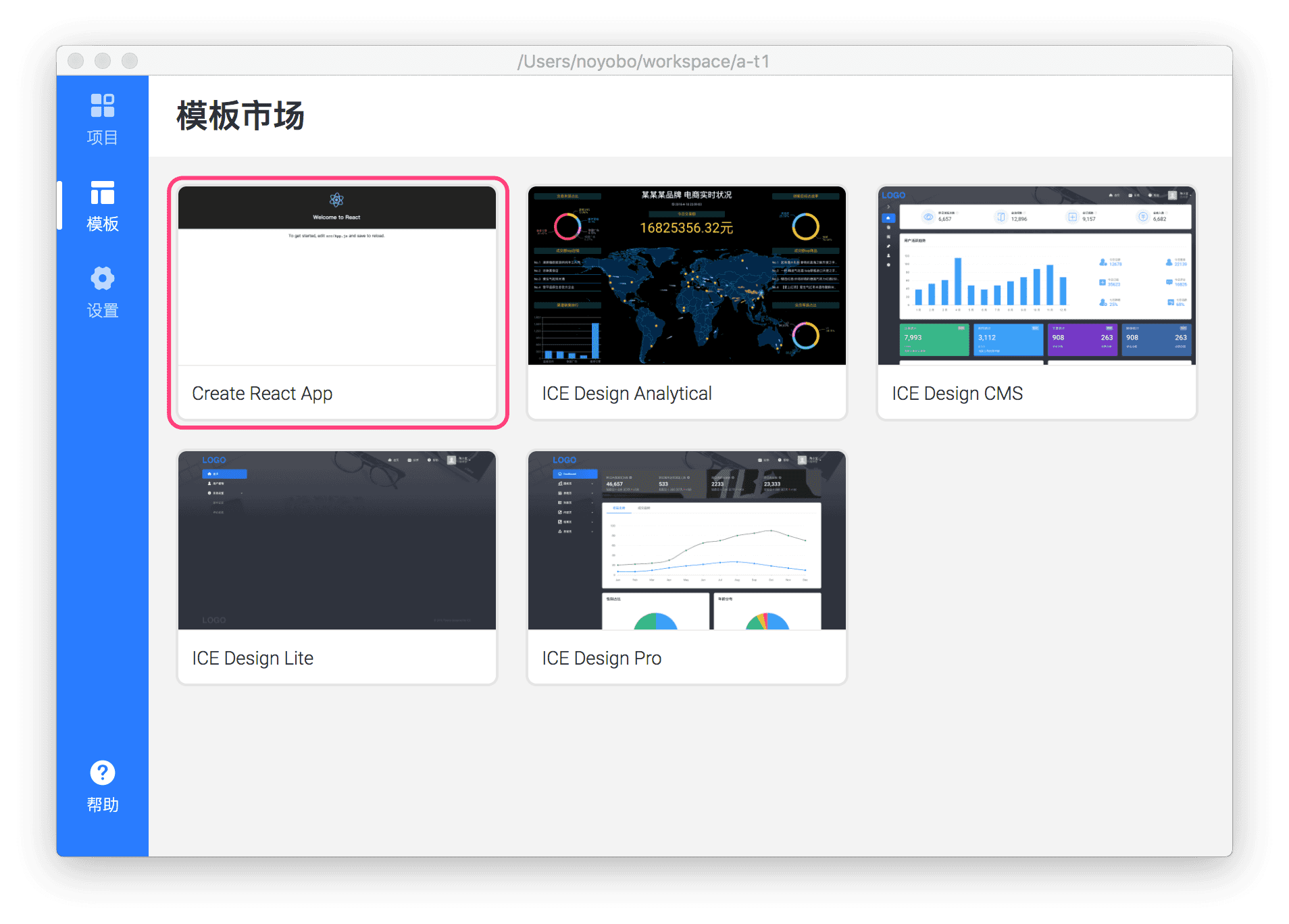Viewport: 1289px width, 924px height.
Task: Click the ICE Design CMS title text
Action: [957, 394]
